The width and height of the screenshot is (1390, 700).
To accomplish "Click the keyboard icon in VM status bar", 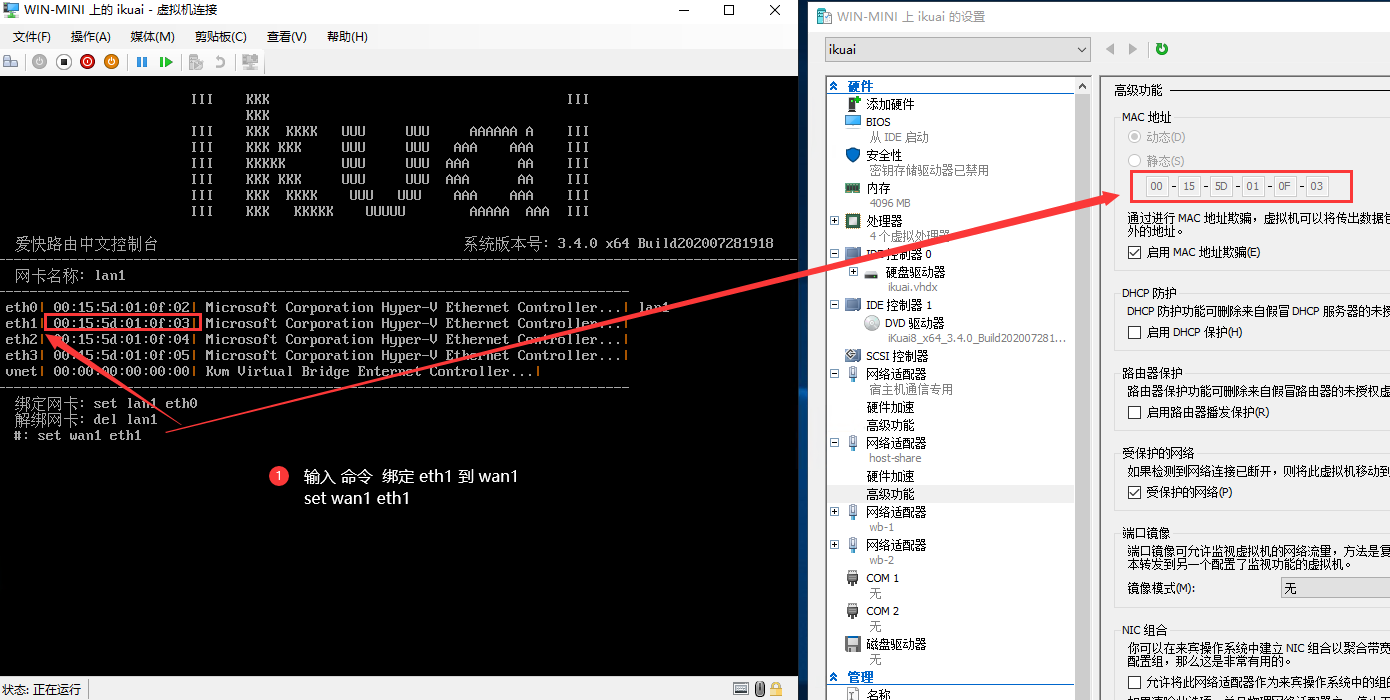I will pyautogui.click(x=741, y=688).
